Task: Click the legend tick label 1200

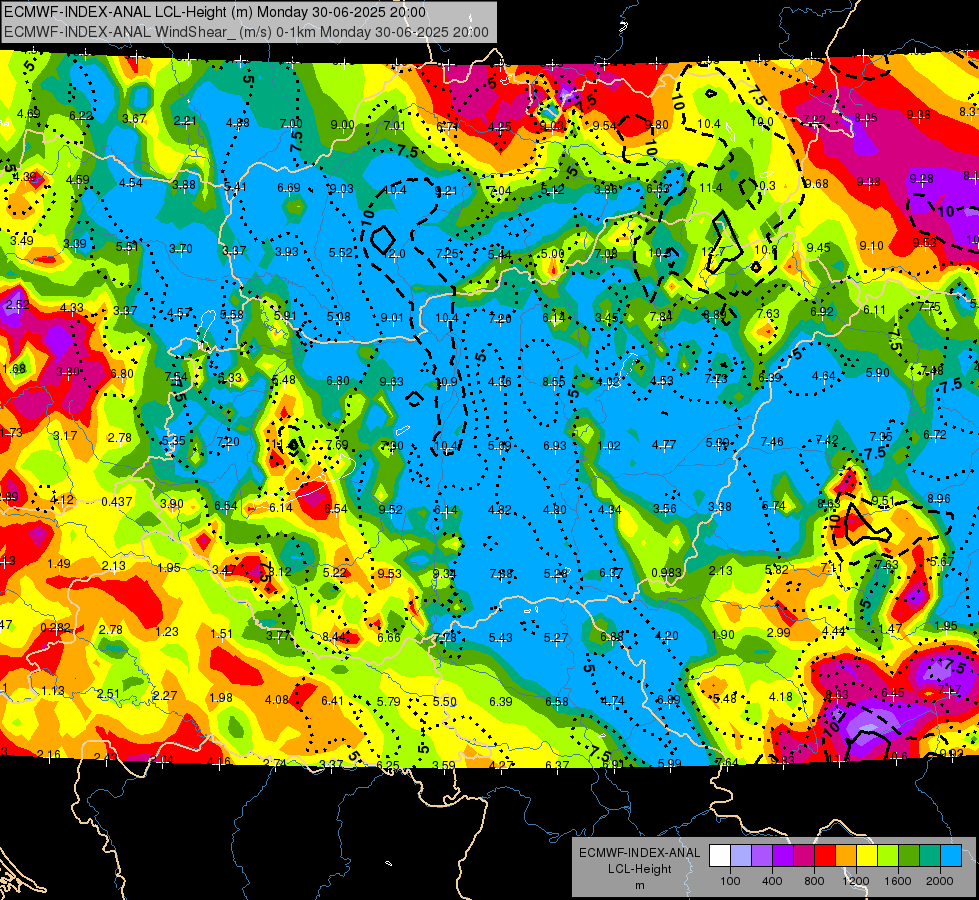Action: [x=856, y=881]
